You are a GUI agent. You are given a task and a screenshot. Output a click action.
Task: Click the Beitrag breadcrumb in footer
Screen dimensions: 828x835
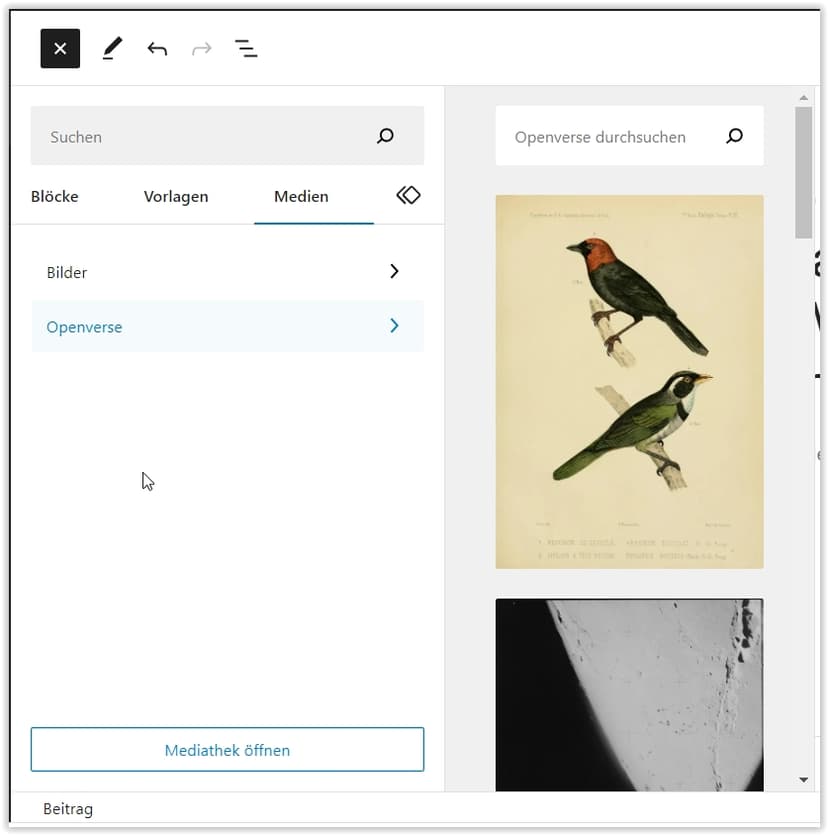(68, 809)
